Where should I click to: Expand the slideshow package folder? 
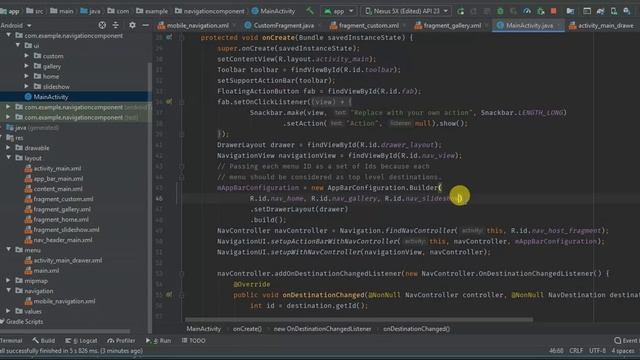[27, 86]
